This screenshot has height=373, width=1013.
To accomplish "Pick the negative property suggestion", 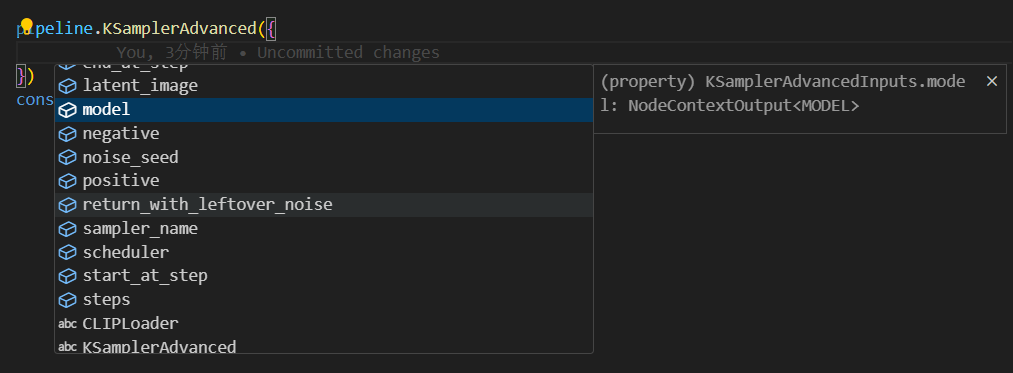I will (x=324, y=134).
